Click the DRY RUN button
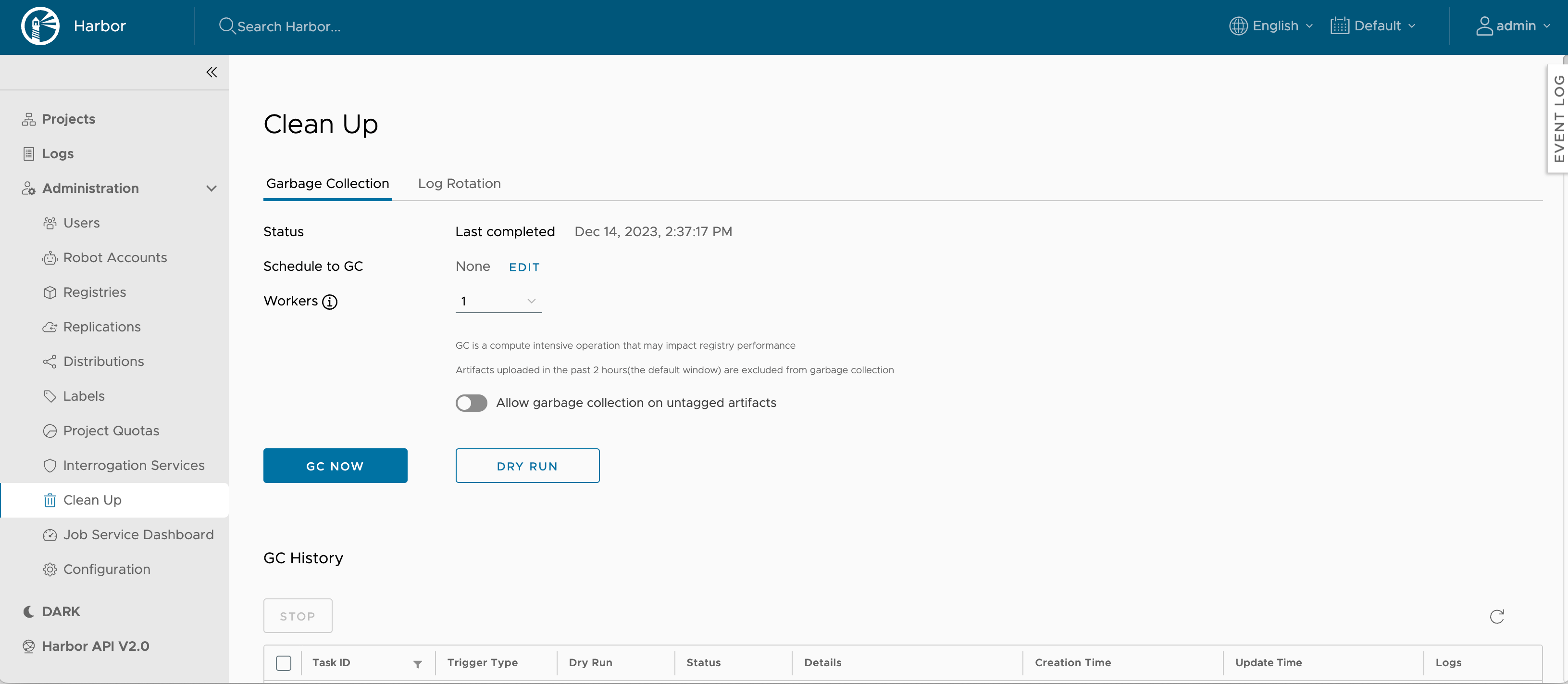The height and width of the screenshot is (684, 1568). click(527, 466)
